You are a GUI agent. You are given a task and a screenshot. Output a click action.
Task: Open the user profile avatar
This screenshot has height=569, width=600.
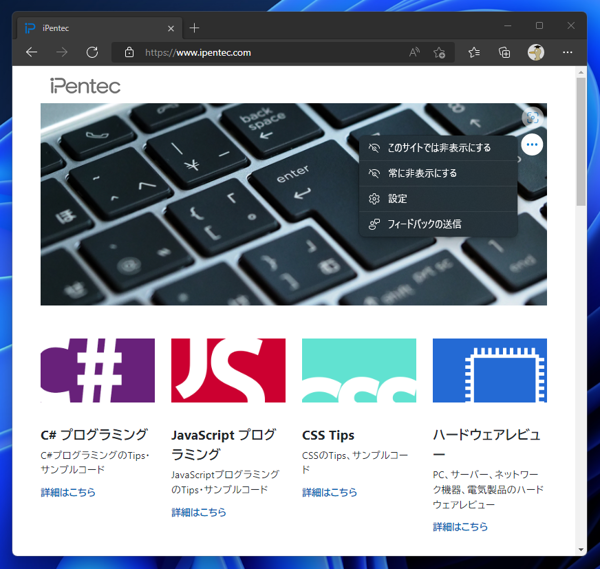pos(536,52)
